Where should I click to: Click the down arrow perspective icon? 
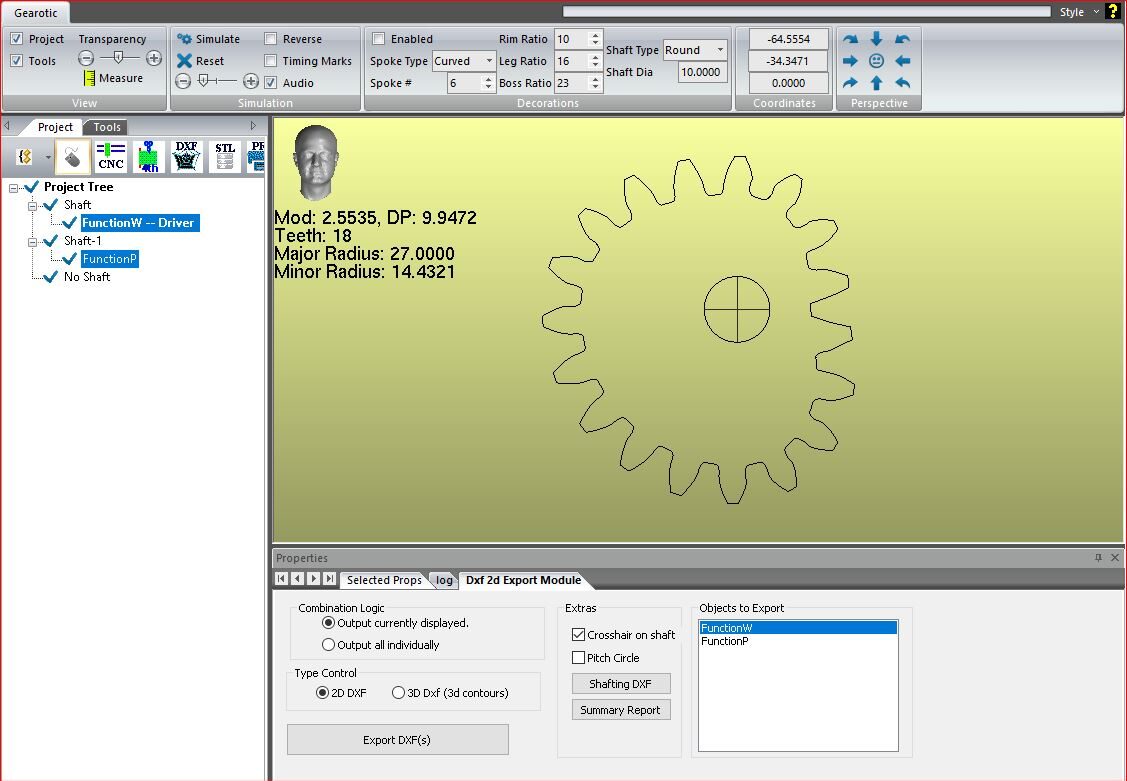tap(876, 39)
